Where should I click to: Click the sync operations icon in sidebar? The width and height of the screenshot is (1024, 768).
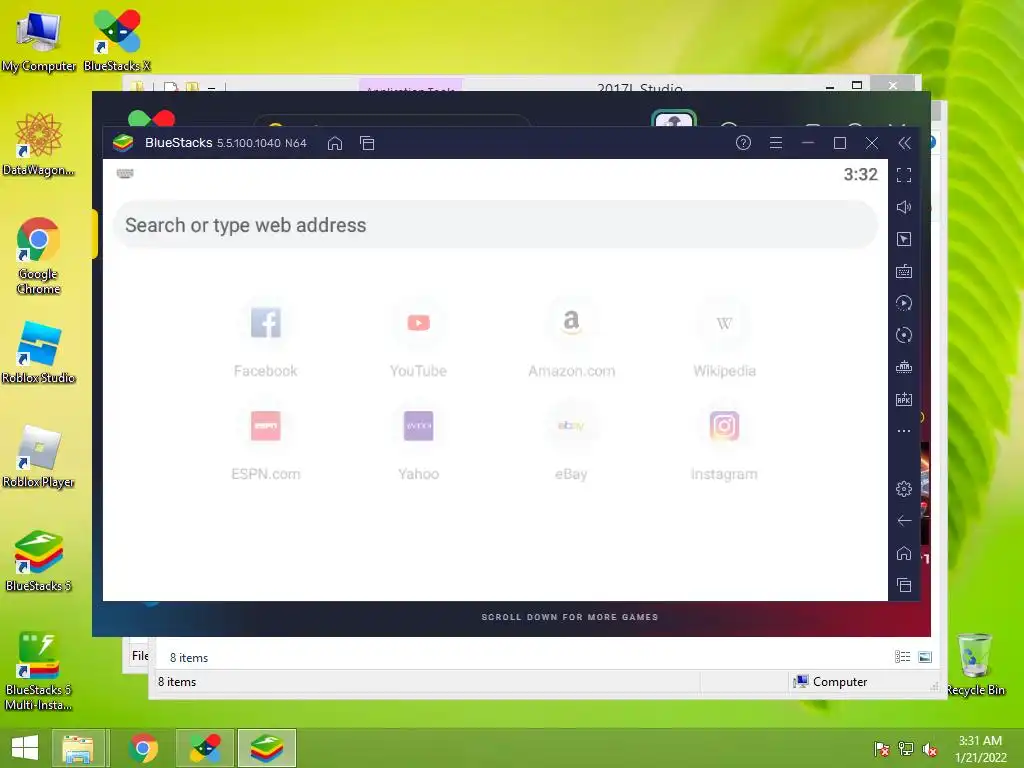pos(904,303)
